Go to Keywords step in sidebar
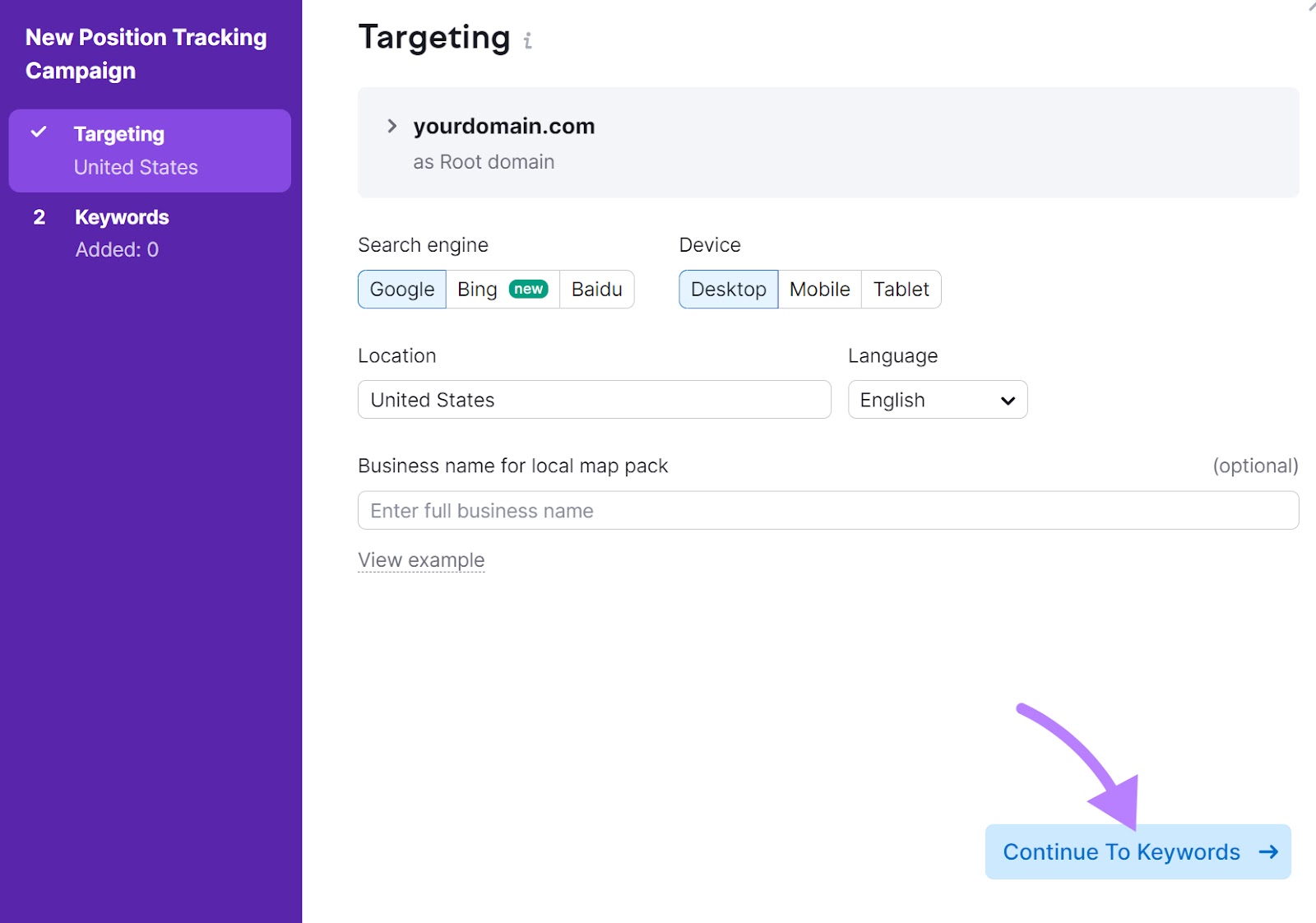 click(x=122, y=233)
